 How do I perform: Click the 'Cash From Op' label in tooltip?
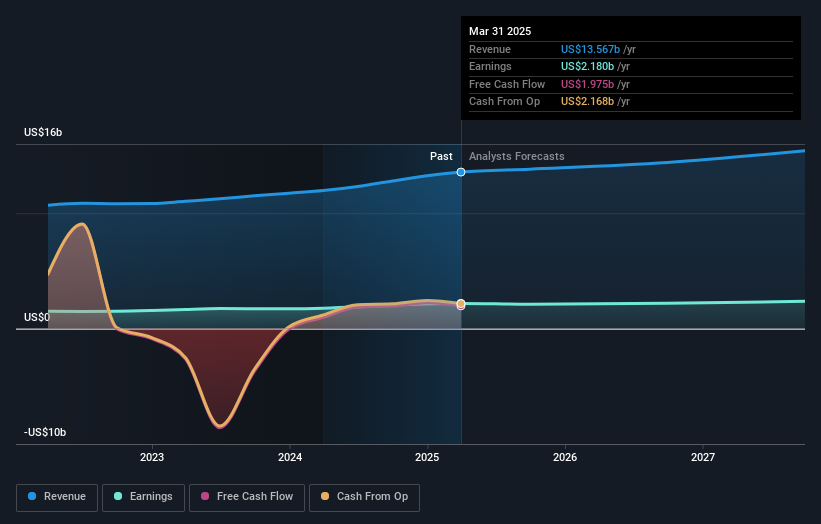pos(504,102)
